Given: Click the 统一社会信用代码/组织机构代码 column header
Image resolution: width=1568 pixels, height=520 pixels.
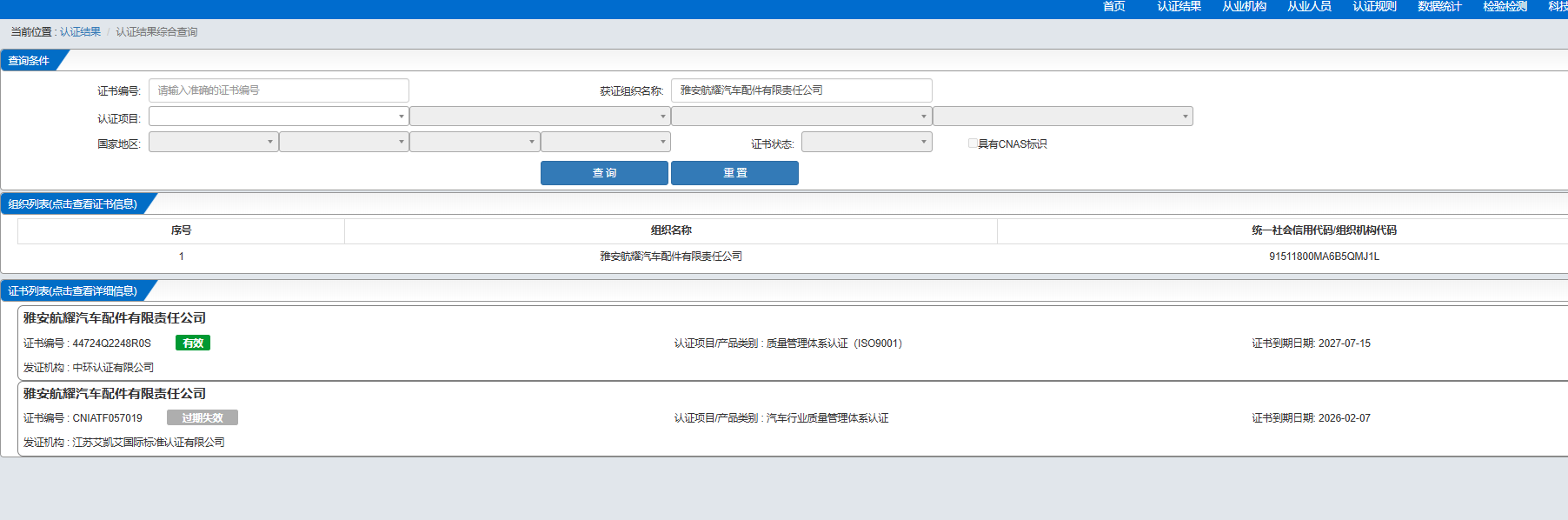Looking at the screenshot, I should click(x=1324, y=230).
